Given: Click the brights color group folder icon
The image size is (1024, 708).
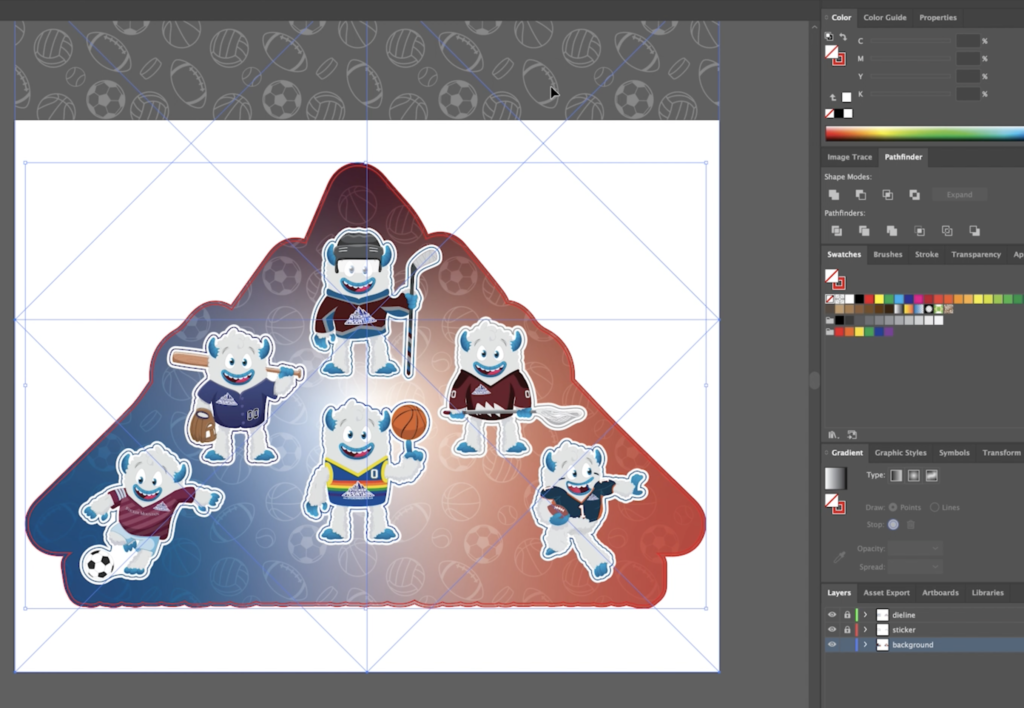Looking at the screenshot, I should coord(829,332).
